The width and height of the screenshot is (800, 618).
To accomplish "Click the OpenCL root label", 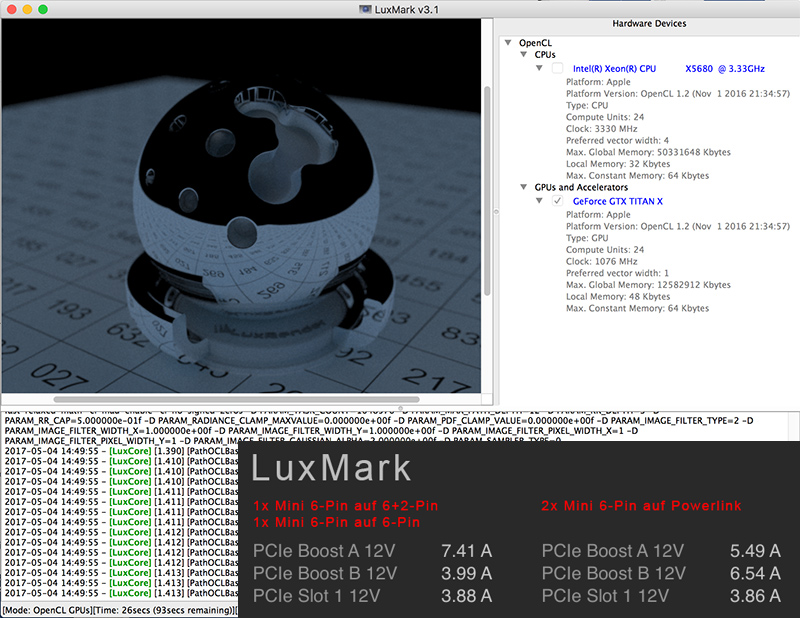I will [x=535, y=43].
